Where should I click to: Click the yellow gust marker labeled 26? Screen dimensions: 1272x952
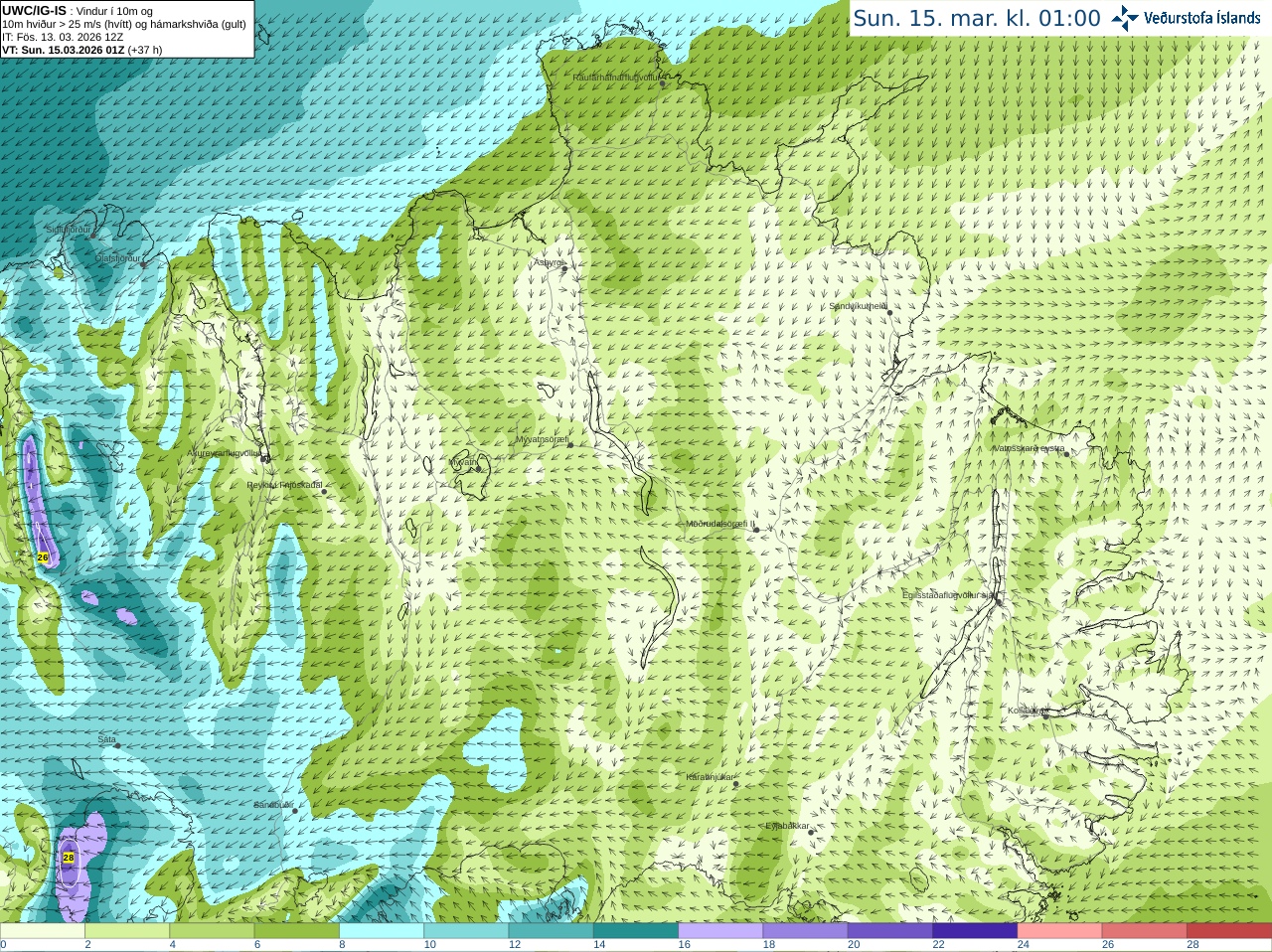pos(43,557)
